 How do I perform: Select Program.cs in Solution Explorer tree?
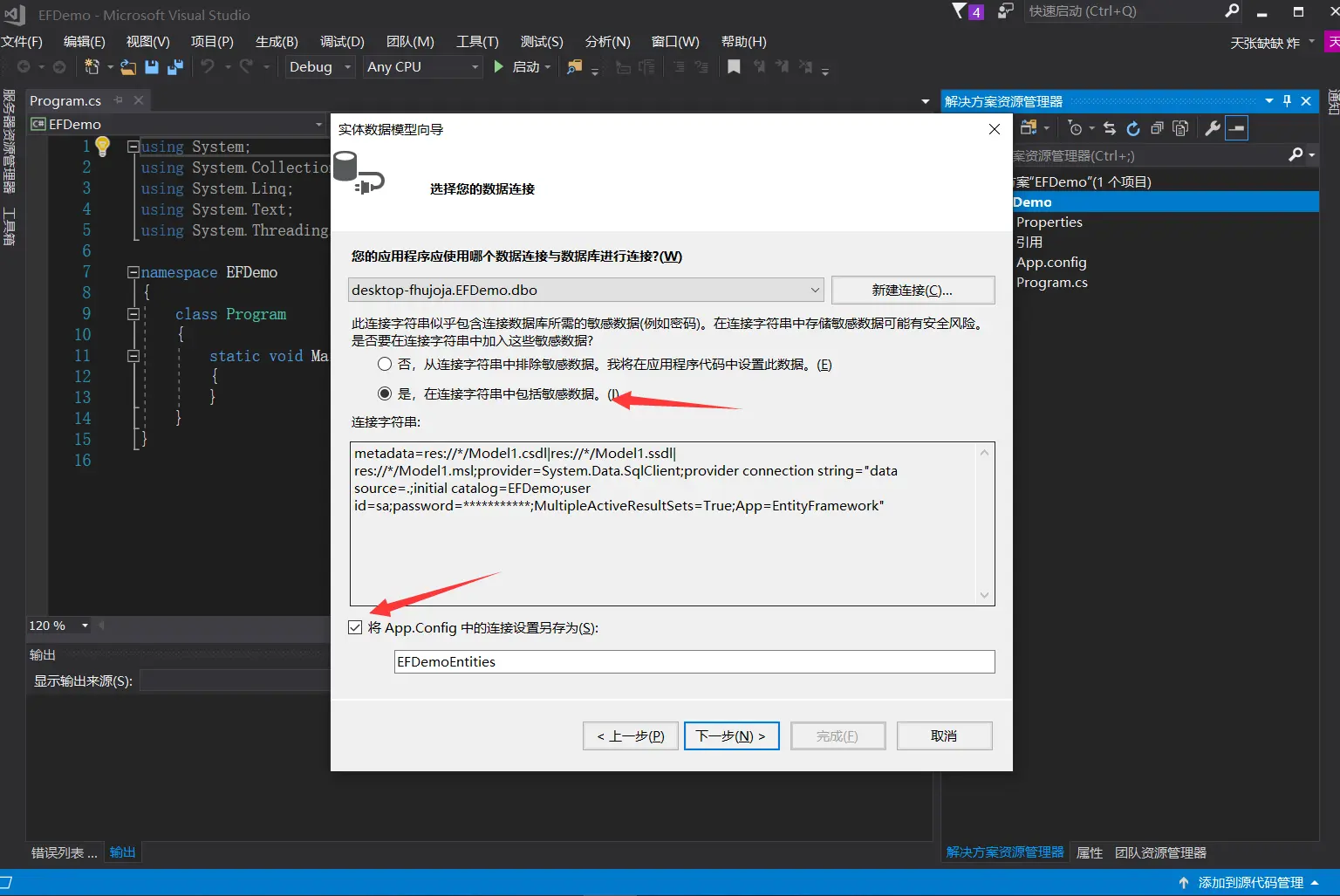pos(1052,282)
